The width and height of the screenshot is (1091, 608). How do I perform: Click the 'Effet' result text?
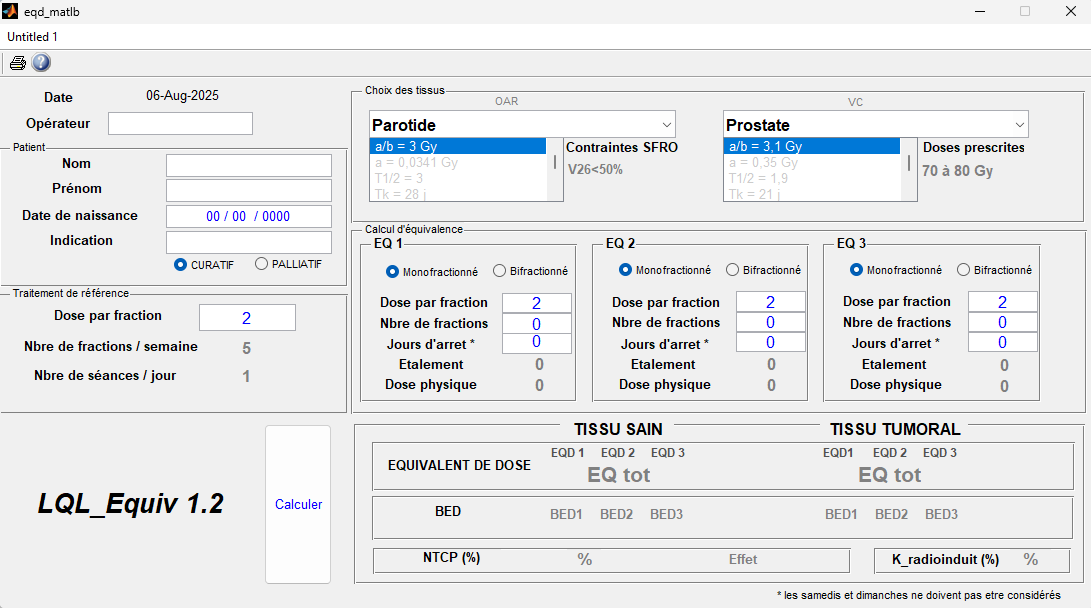743,559
